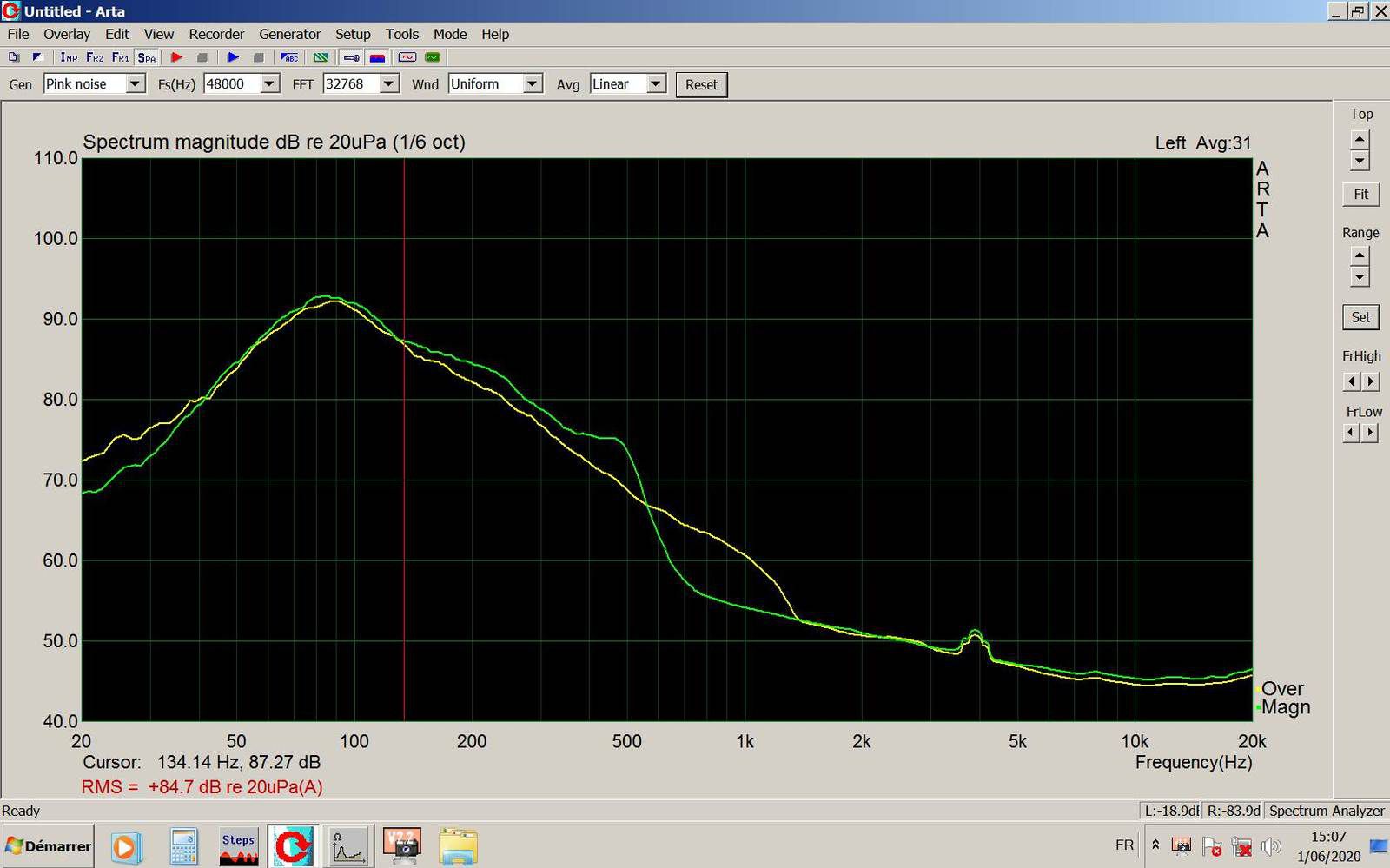Expand the Gen Pink noise dropdown

click(x=136, y=84)
